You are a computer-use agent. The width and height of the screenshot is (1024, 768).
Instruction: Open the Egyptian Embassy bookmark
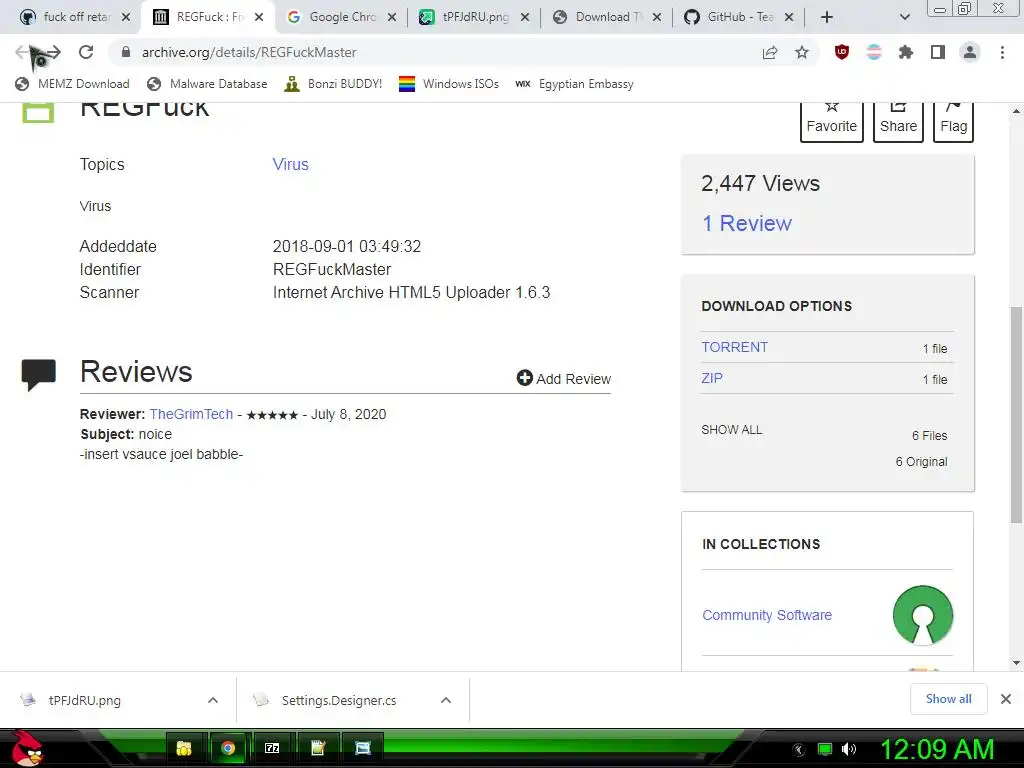(x=574, y=84)
